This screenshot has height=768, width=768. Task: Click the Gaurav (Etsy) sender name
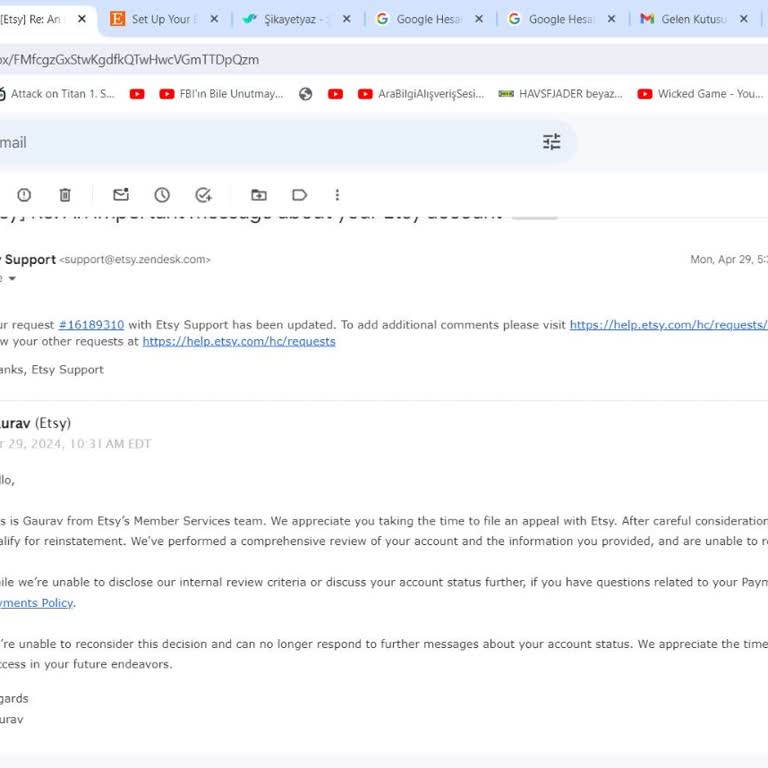click(35, 423)
